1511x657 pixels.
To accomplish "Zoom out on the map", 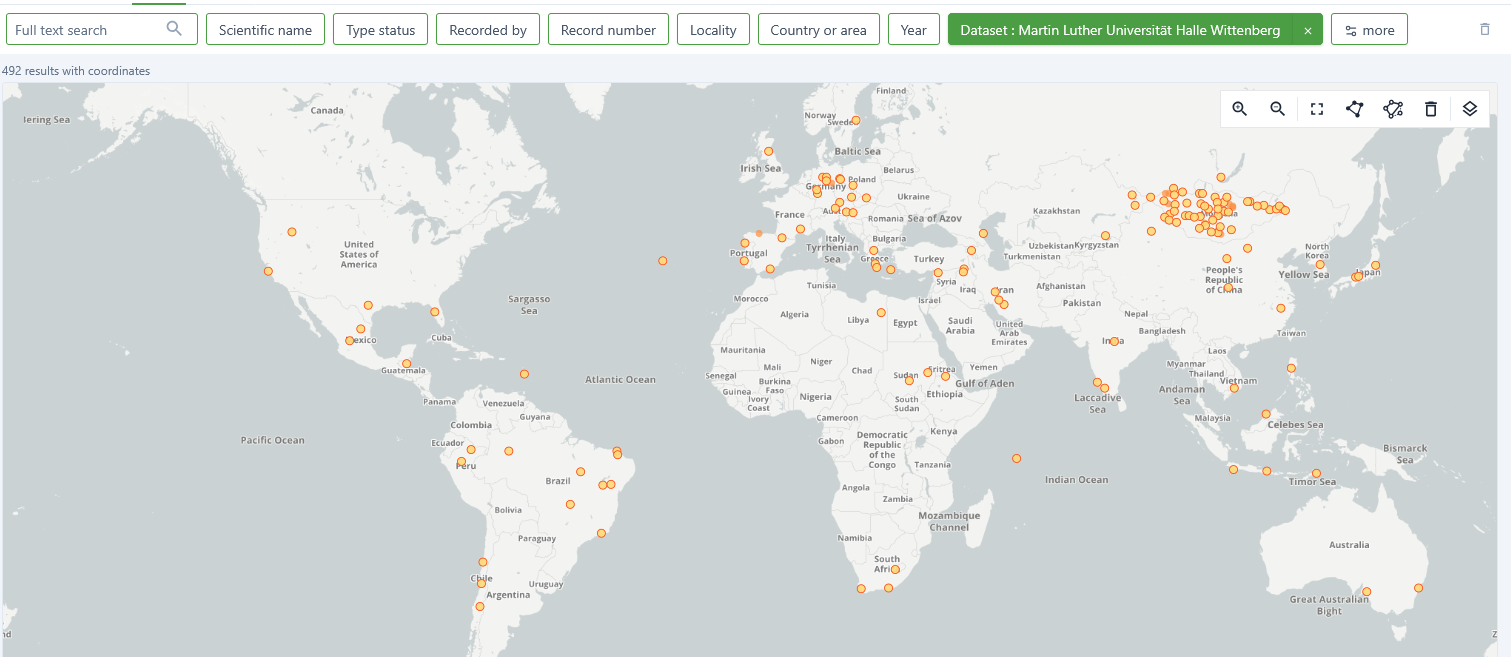I will (1277, 109).
